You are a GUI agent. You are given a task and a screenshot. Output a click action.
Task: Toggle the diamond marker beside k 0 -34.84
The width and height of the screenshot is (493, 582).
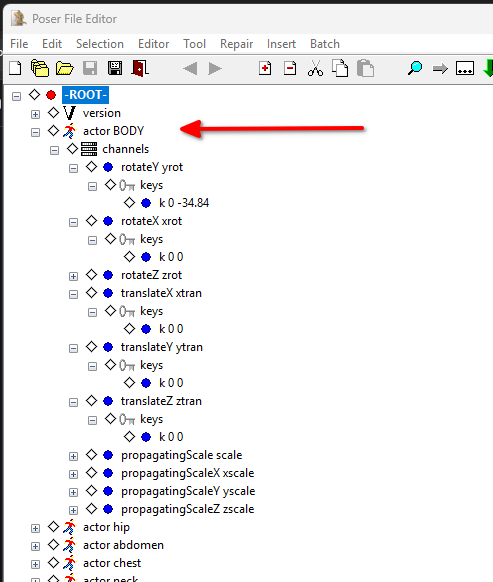[x=130, y=203]
